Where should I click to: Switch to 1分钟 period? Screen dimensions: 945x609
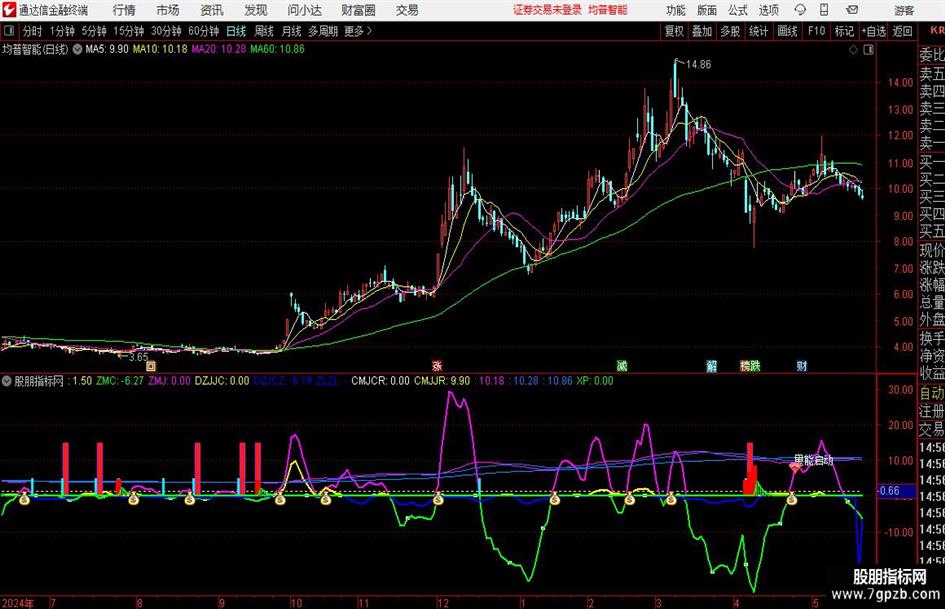pyautogui.click(x=62, y=31)
